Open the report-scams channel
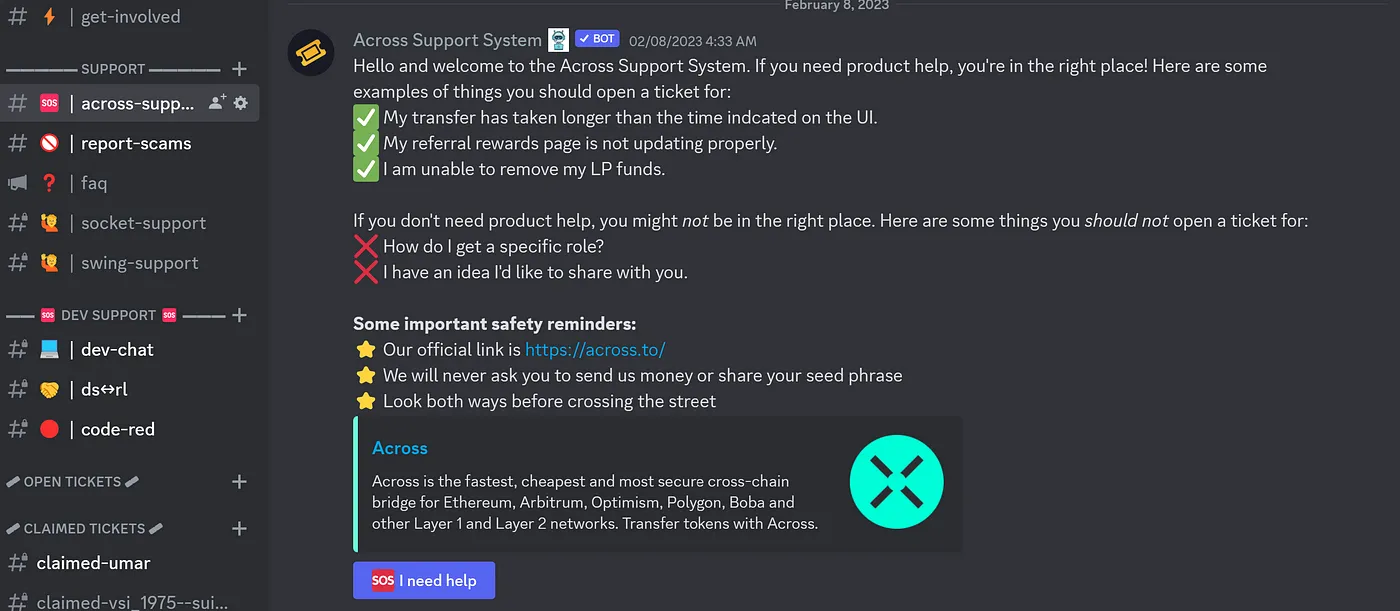The height and width of the screenshot is (611, 1400). (x=135, y=143)
